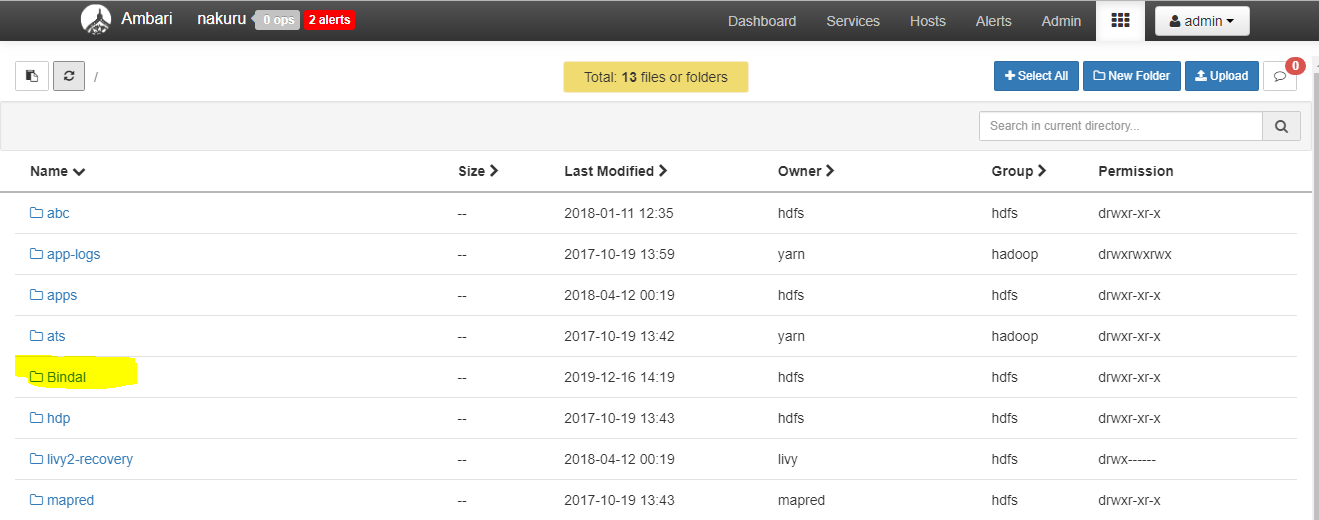Screen dimensions: 1319x520
Task: Open the highlighted Bindal folder
Action: pos(66,377)
